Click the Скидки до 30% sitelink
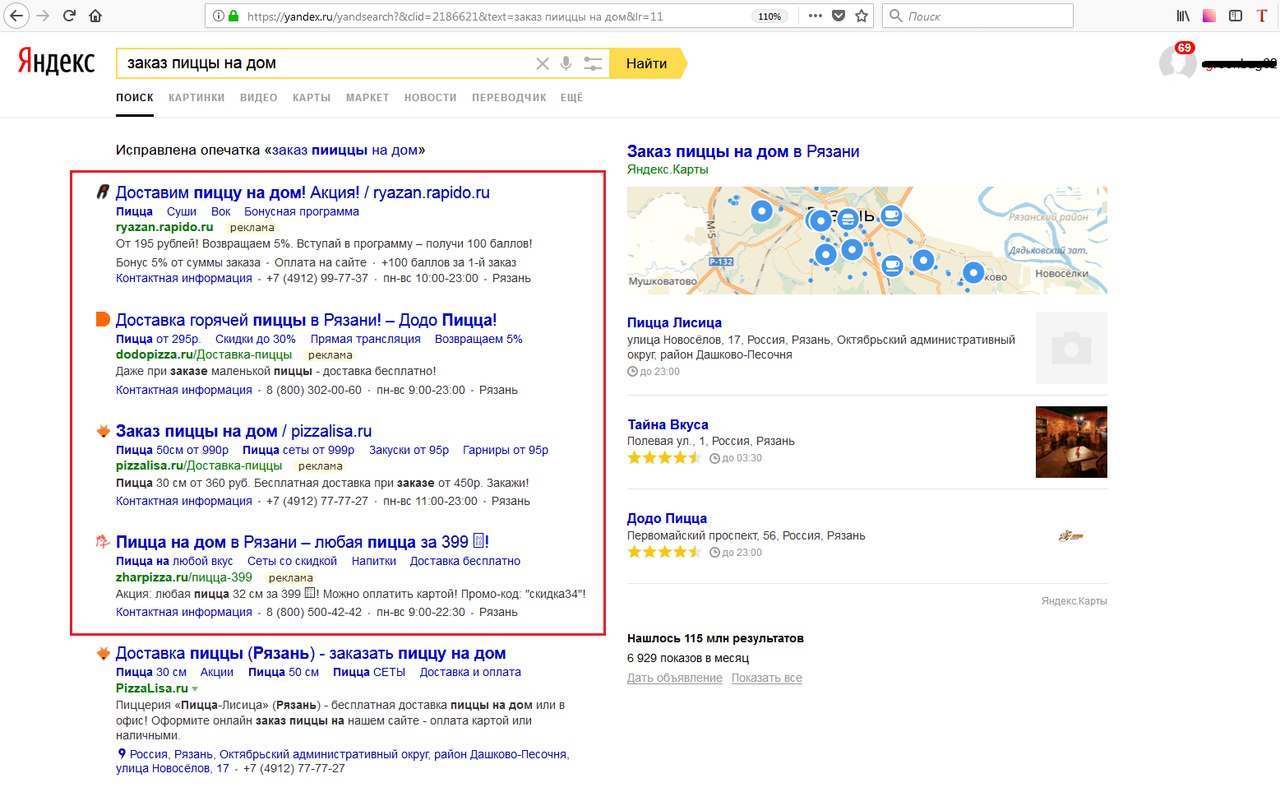The height and width of the screenshot is (792, 1280). [255, 339]
